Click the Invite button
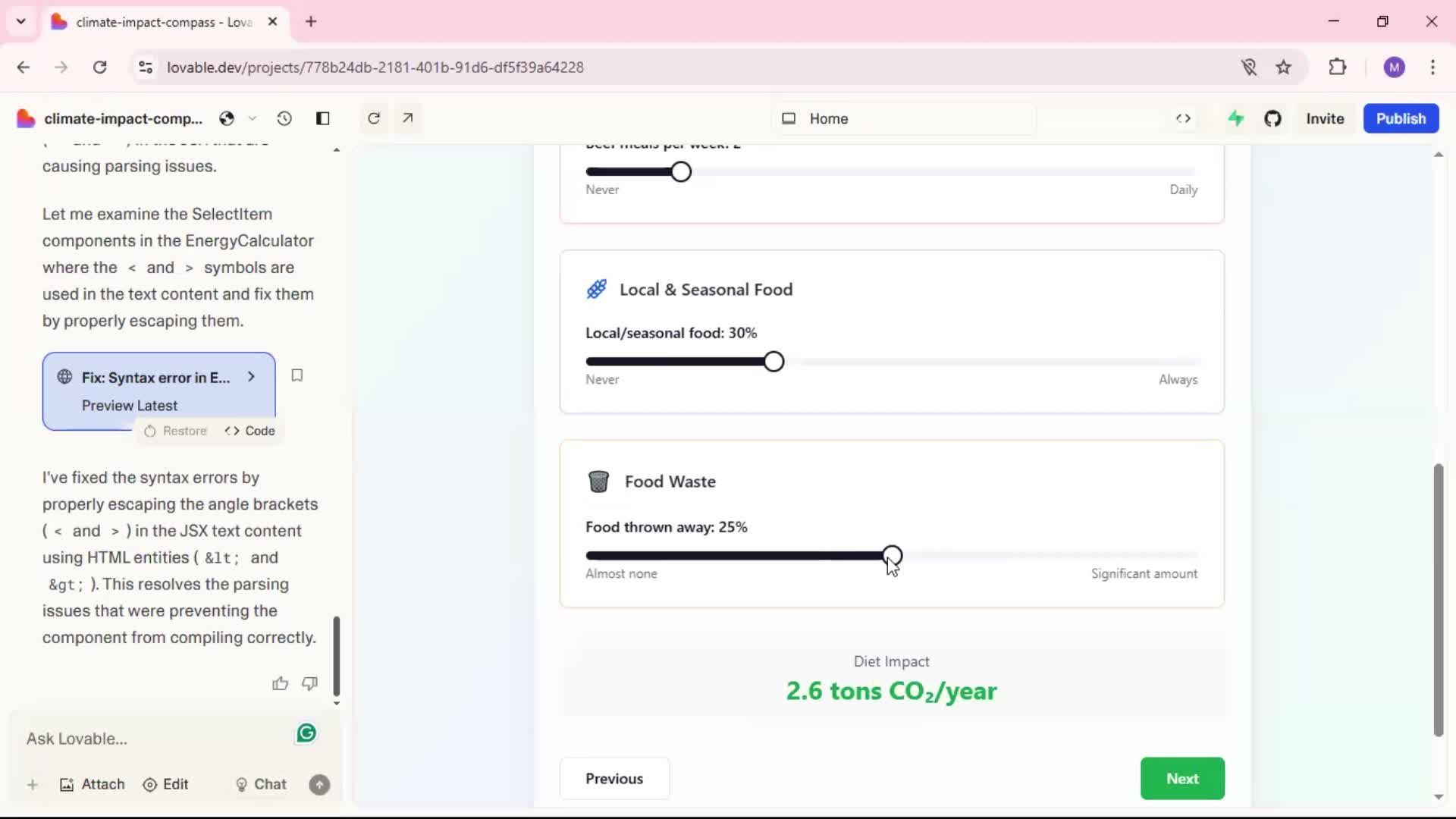Image resolution: width=1456 pixels, height=819 pixels. coord(1325,118)
